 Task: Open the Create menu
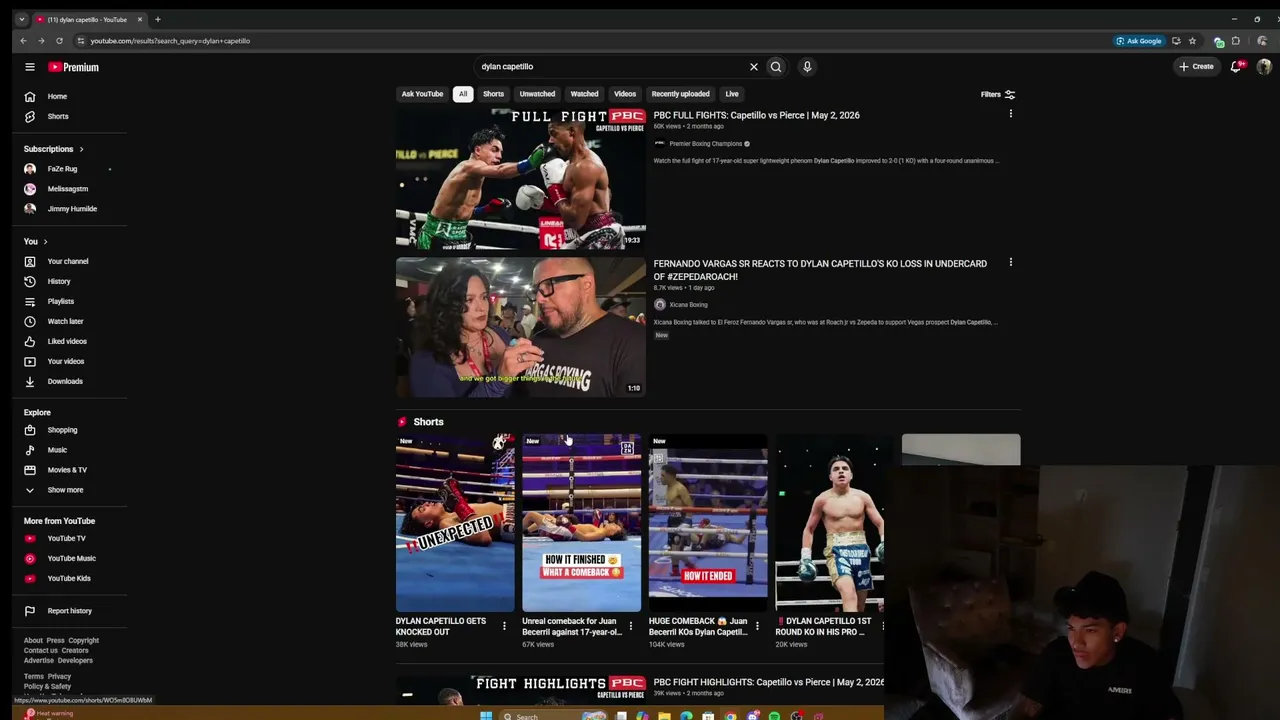tap(1196, 67)
